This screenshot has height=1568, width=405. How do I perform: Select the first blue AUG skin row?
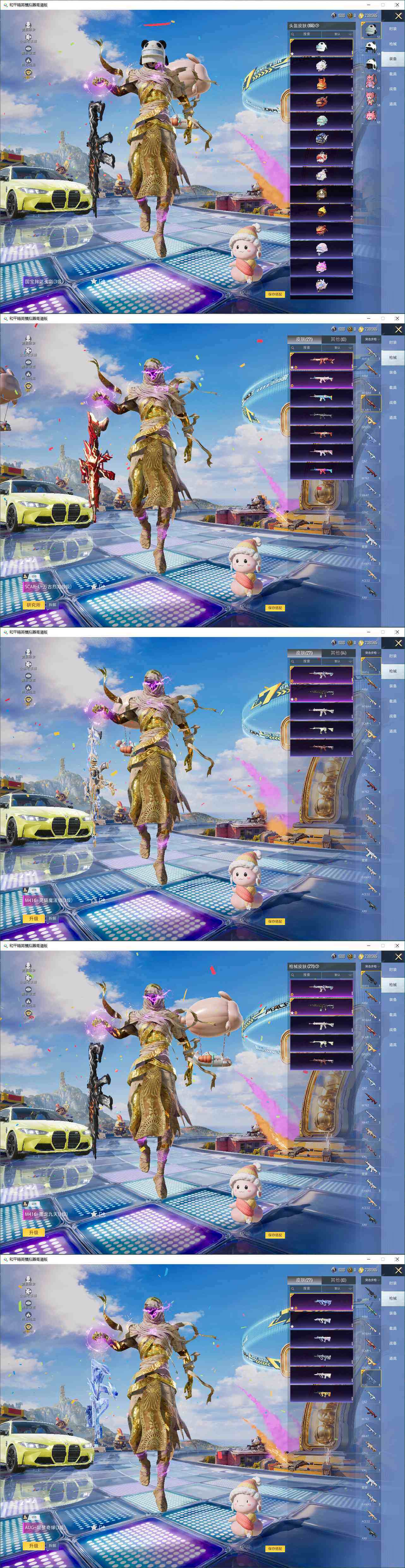pos(321,1302)
